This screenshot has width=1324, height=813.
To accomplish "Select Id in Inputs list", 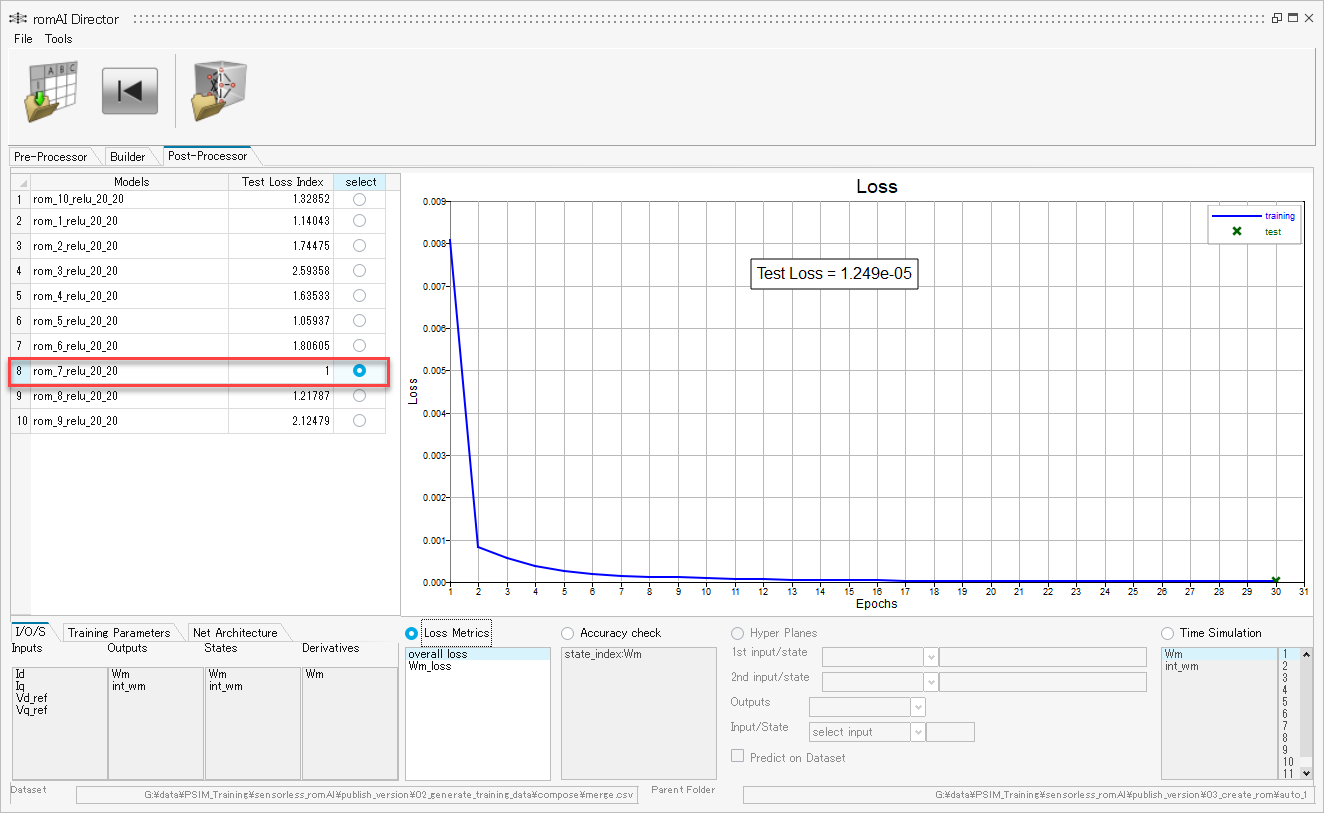I will tap(20, 674).
